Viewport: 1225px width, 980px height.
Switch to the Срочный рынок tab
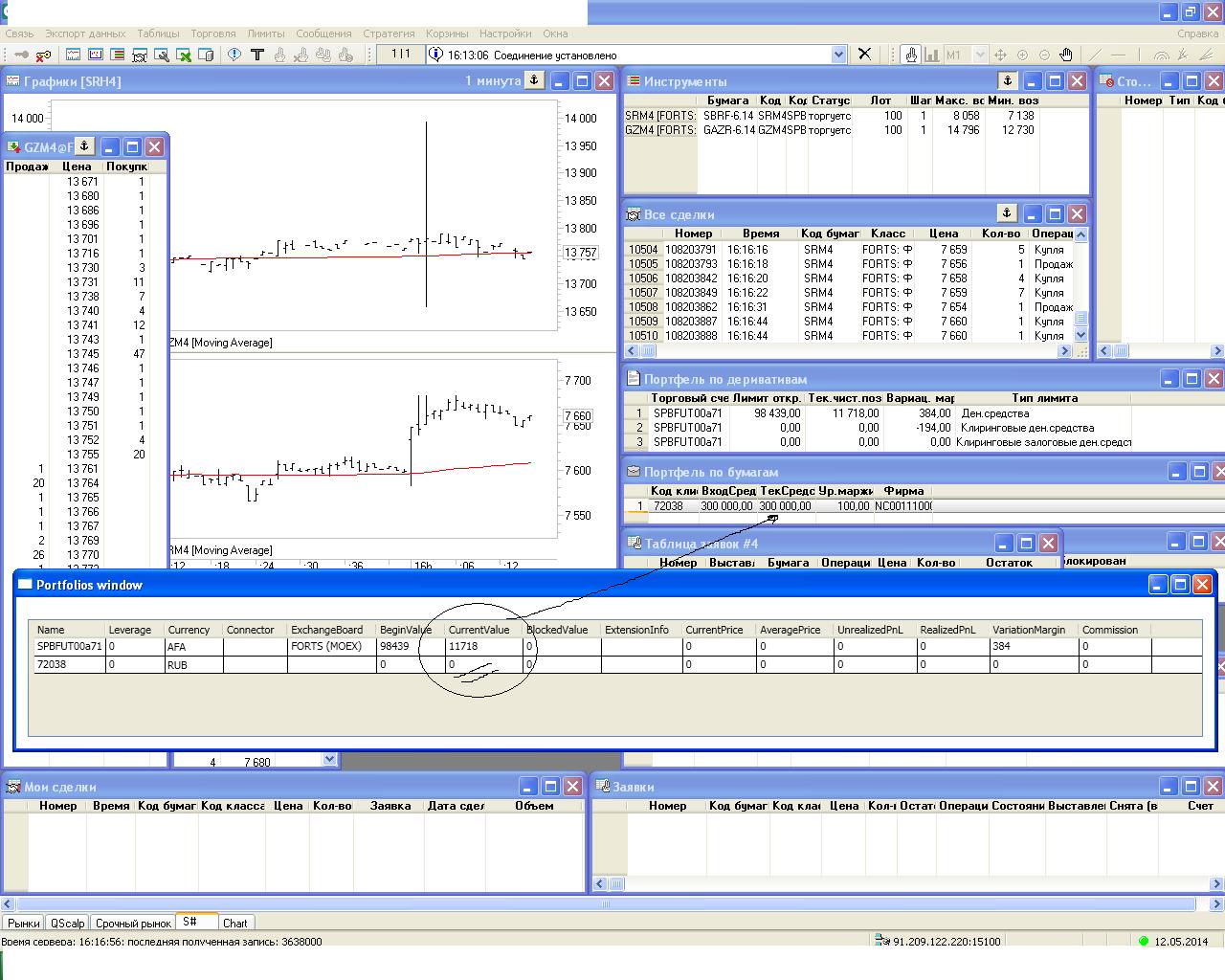point(133,924)
